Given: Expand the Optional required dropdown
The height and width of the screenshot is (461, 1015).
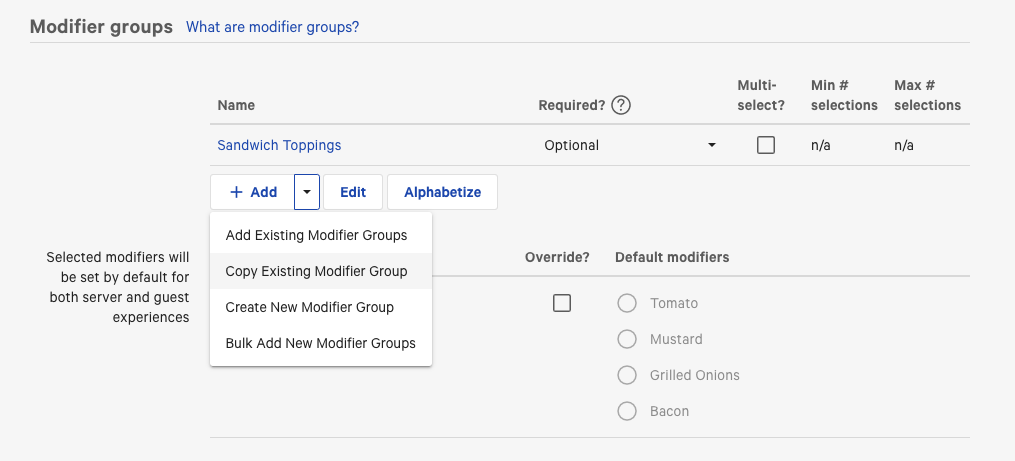Looking at the screenshot, I should [x=630, y=145].
